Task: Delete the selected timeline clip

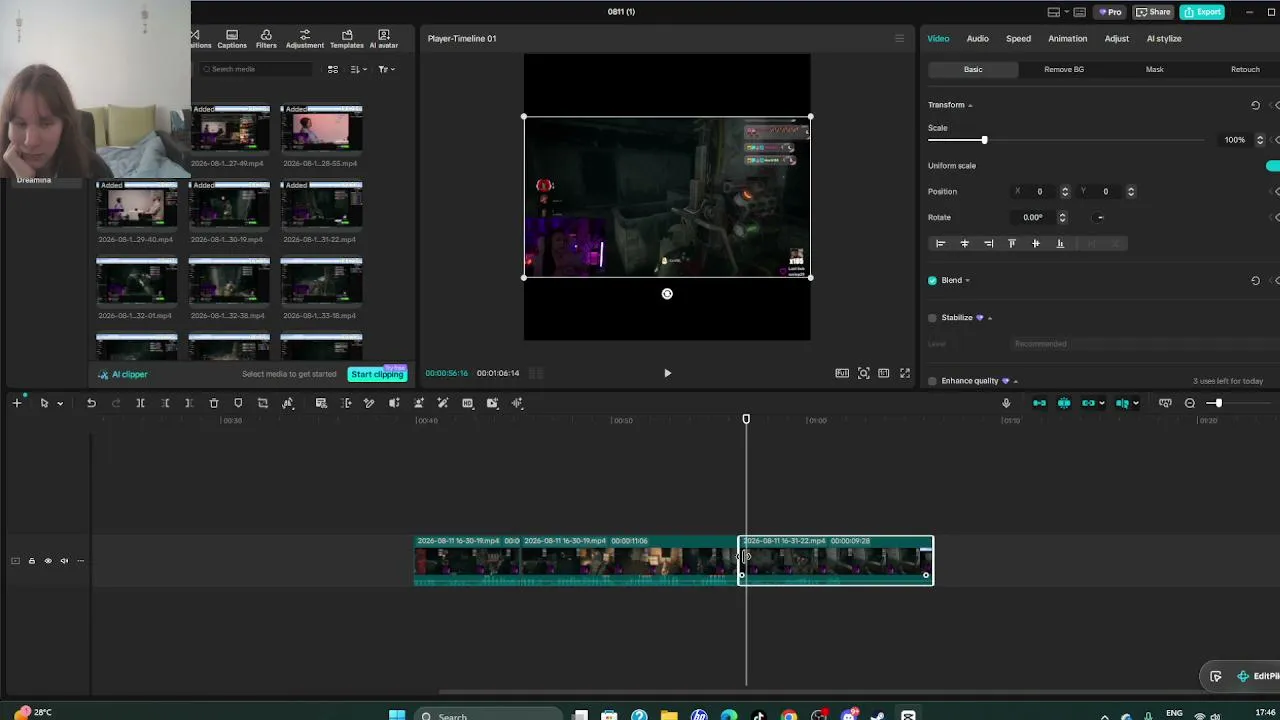Action: pos(214,403)
